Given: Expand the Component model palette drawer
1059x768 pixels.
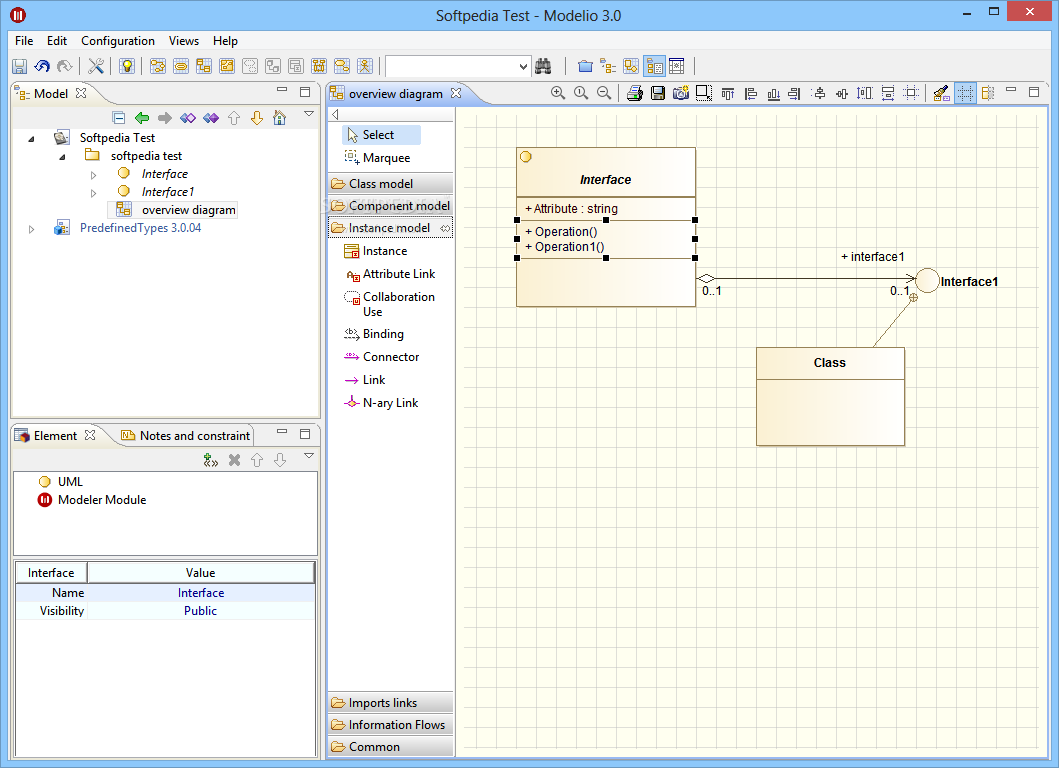Looking at the screenshot, I should pos(390,206).
